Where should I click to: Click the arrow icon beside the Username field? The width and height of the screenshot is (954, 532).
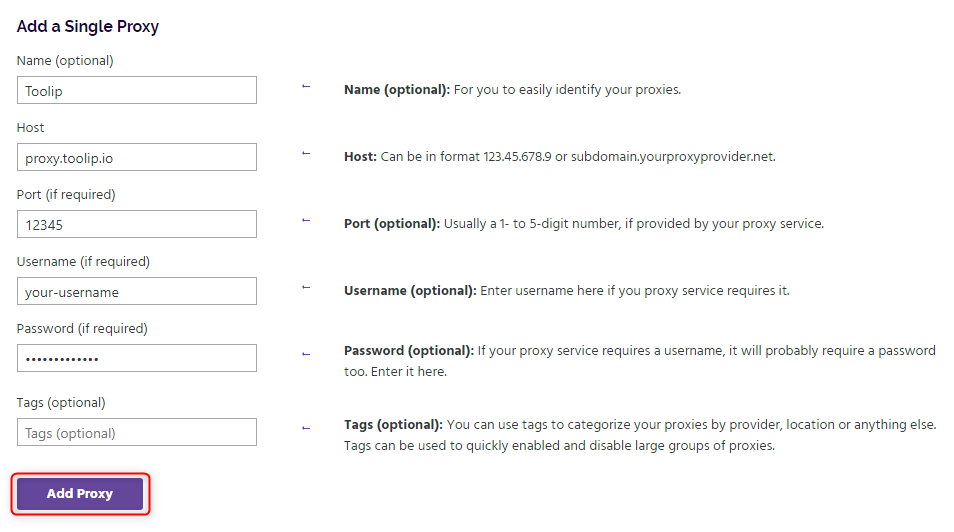tap(306, 288)
